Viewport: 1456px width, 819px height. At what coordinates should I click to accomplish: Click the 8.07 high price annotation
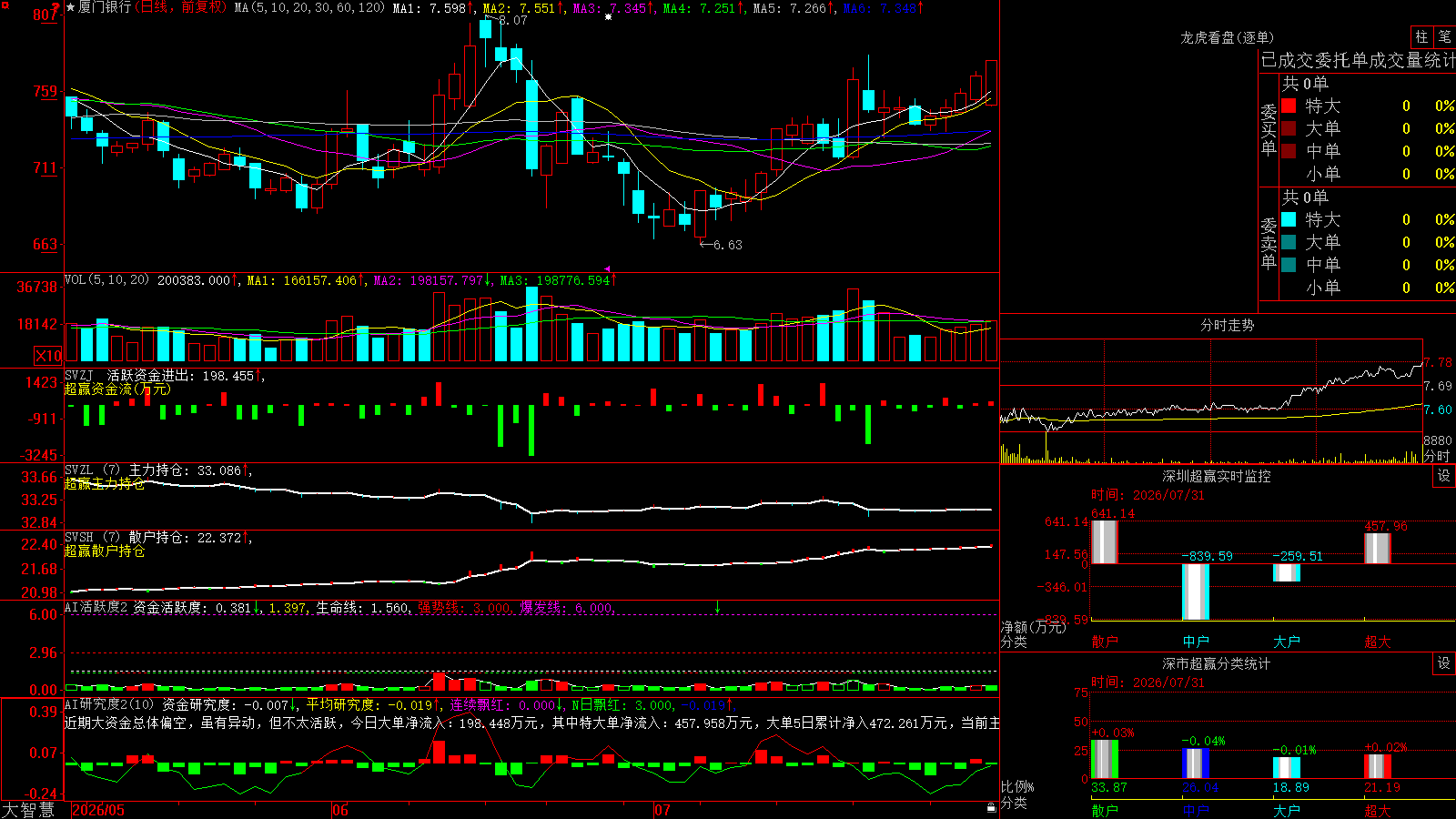513,20
